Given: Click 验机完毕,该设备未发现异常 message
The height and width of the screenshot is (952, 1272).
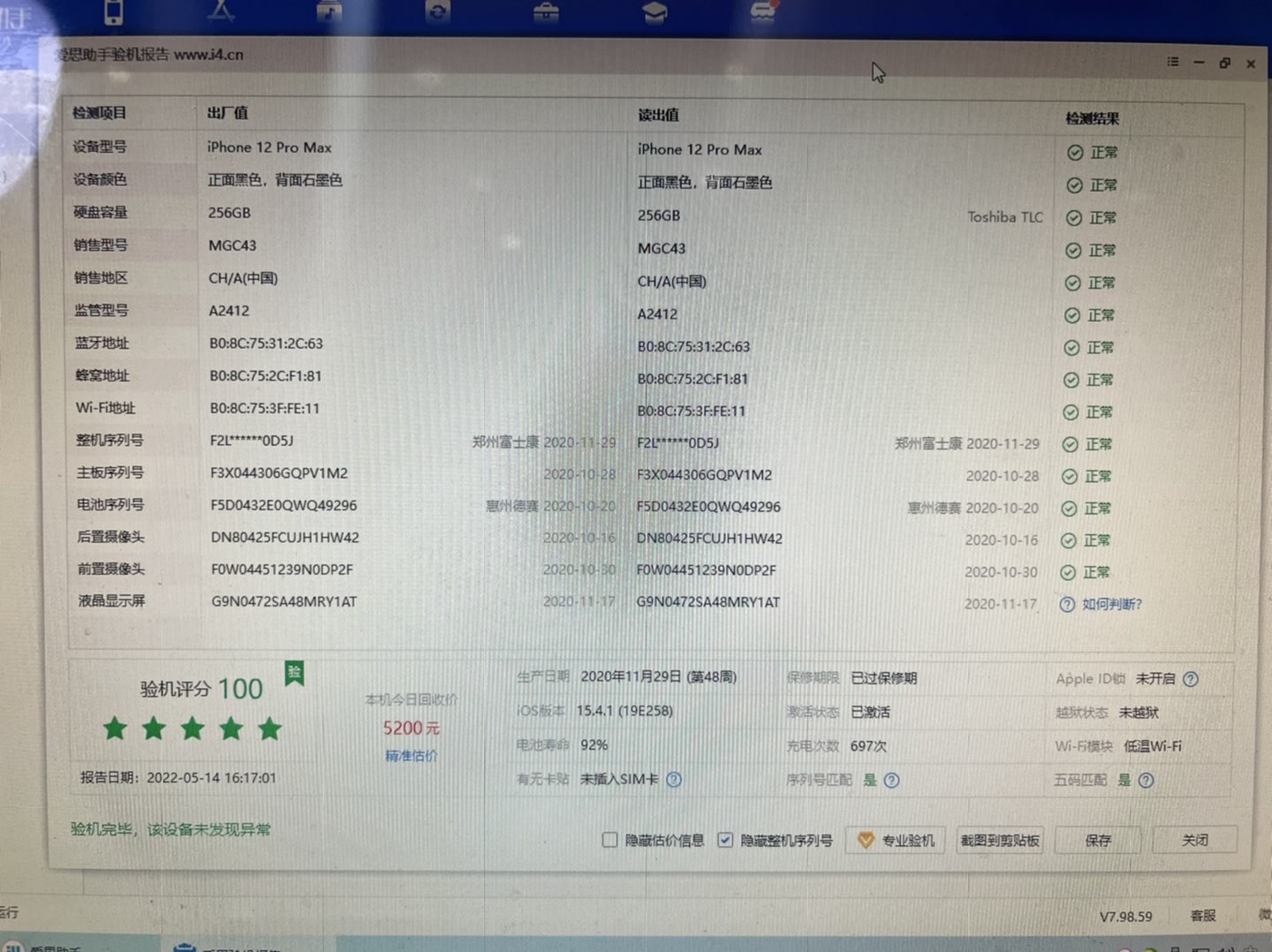Looking at the screenshot, I should point(170,829).
